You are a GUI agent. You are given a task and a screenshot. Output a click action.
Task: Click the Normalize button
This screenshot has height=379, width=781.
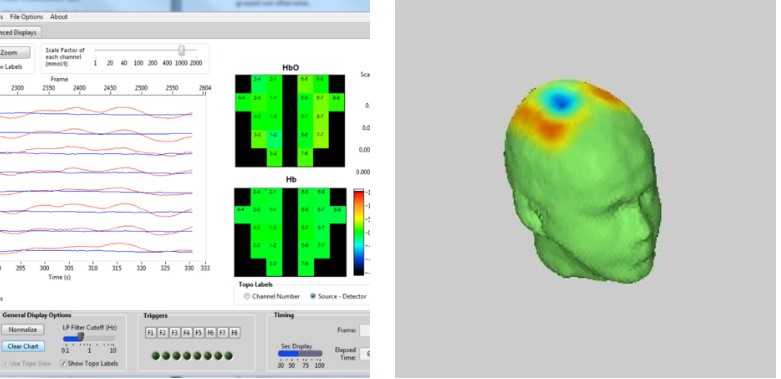[23, 330]
